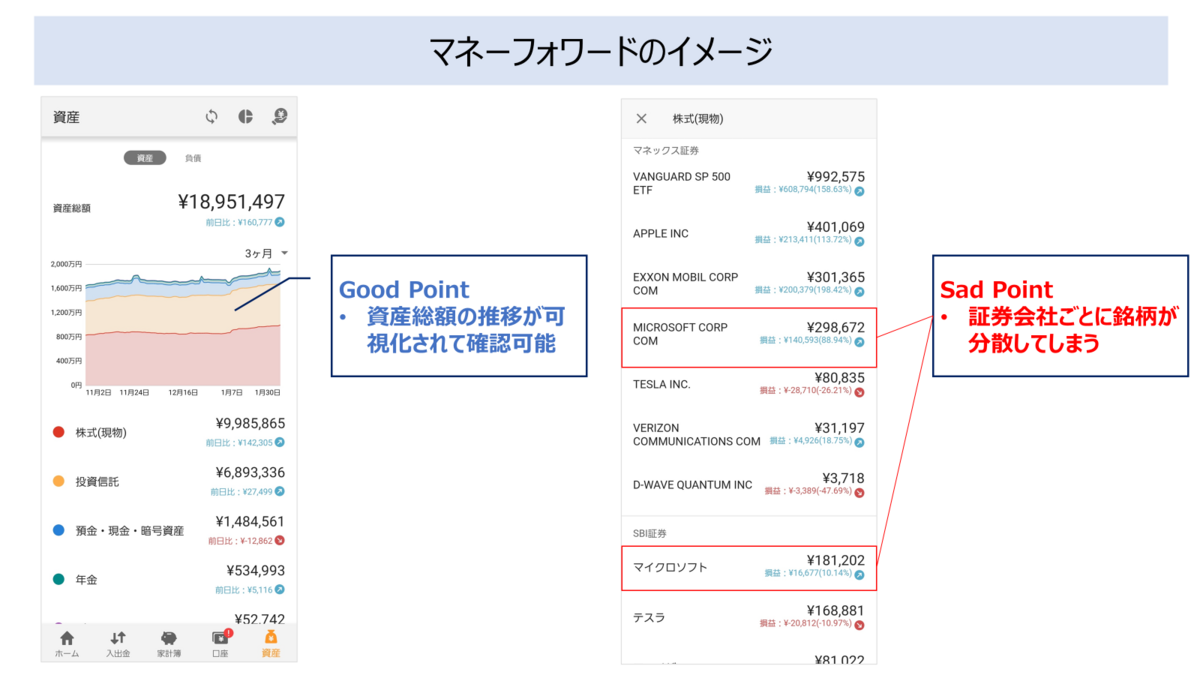Select VERIZON COMMUNICATIONS COM stock name

pyautogui.click(x=697, y=434)
